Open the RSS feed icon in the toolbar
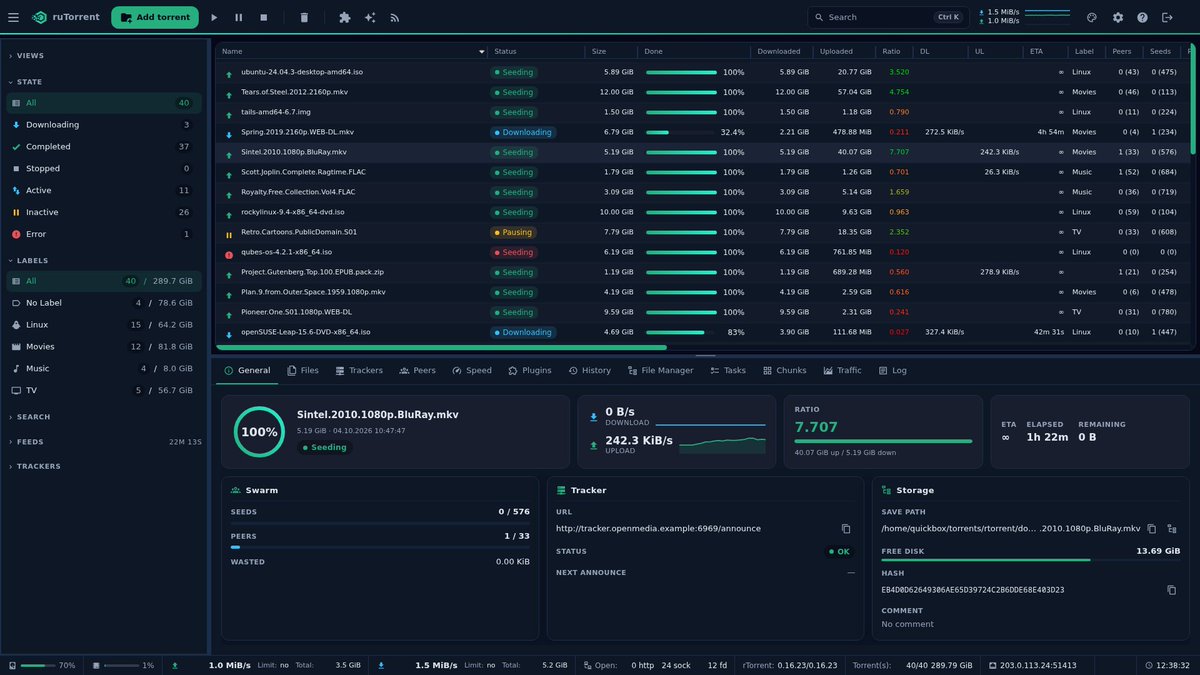Viewport: 1200px width, 675px height. coord(395,17)
